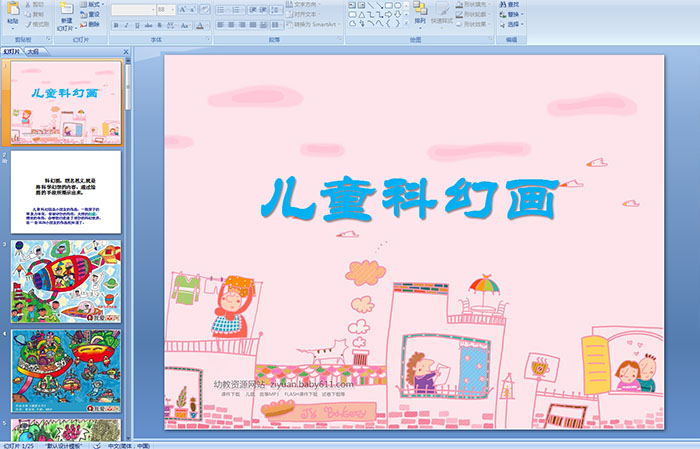Image resolution: width=700 pixels, height=449 pixels.
Task: Open the Replace (替换) menu
Action: click(512, 14)
